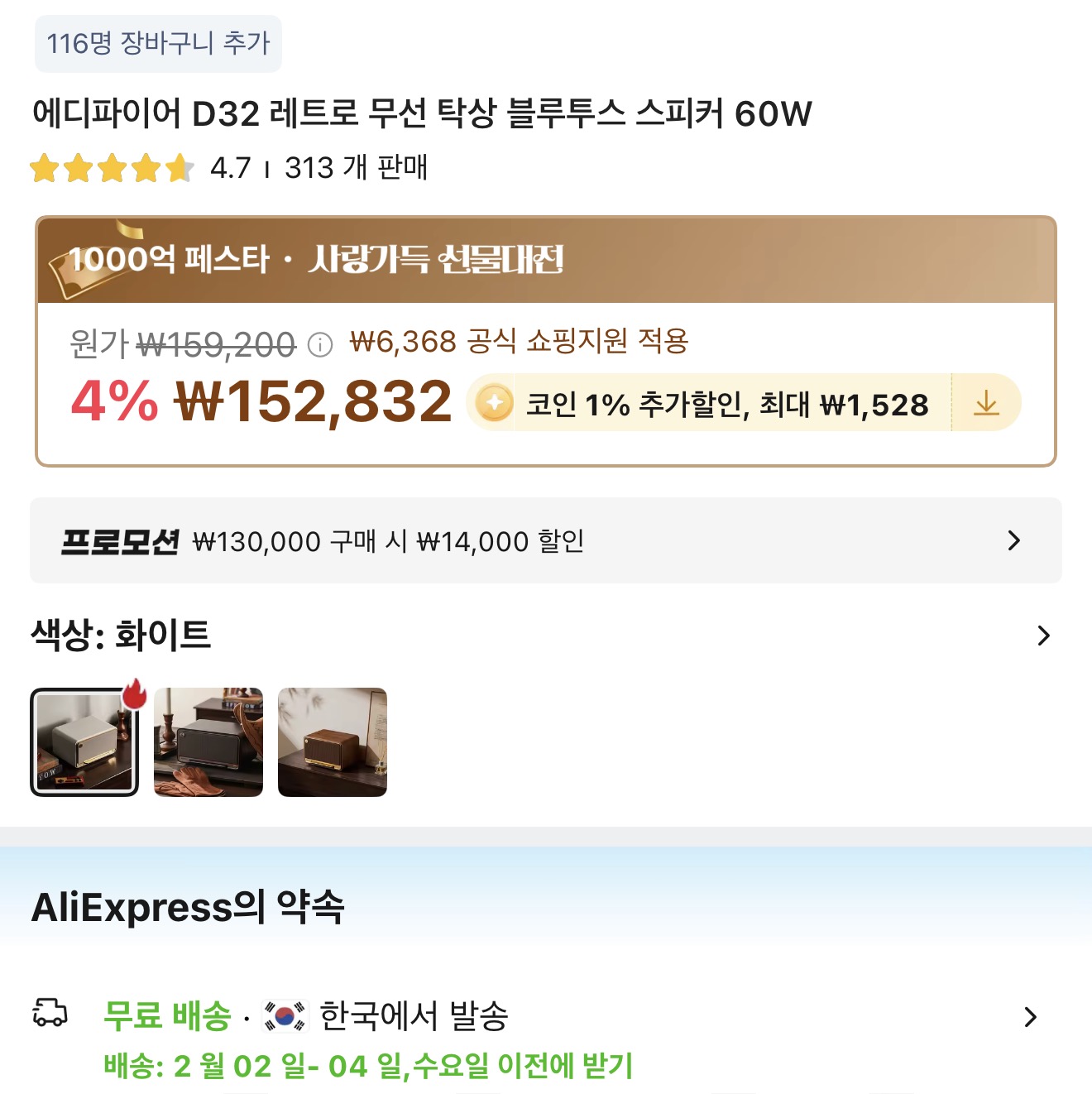Click the delivery truck icon
1092x1094 pixels.
[x=50, y=1013]
